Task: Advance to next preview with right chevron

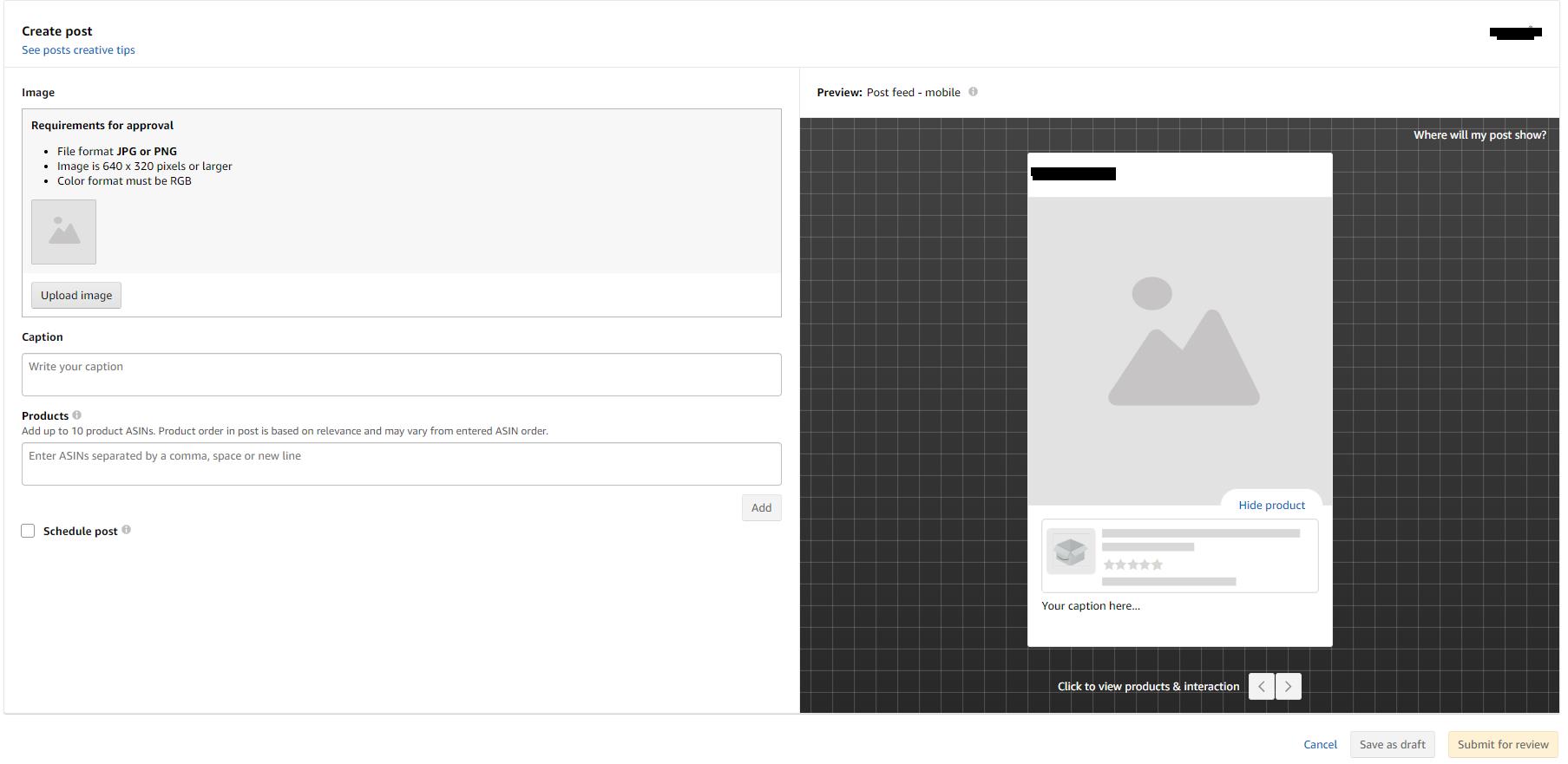Action: coord(1289,686)
